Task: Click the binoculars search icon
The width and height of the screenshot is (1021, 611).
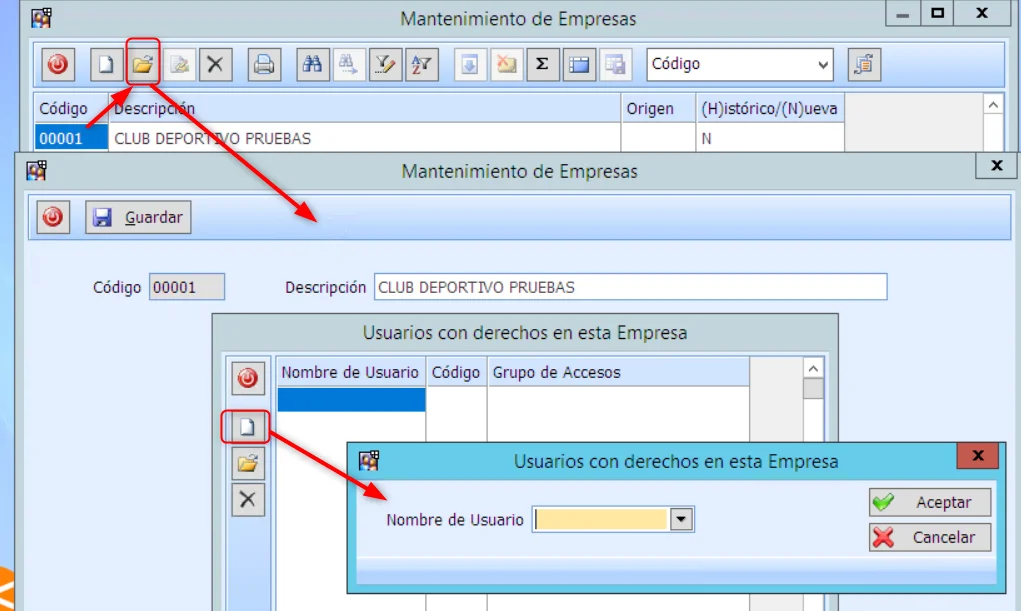Action: 312,65
